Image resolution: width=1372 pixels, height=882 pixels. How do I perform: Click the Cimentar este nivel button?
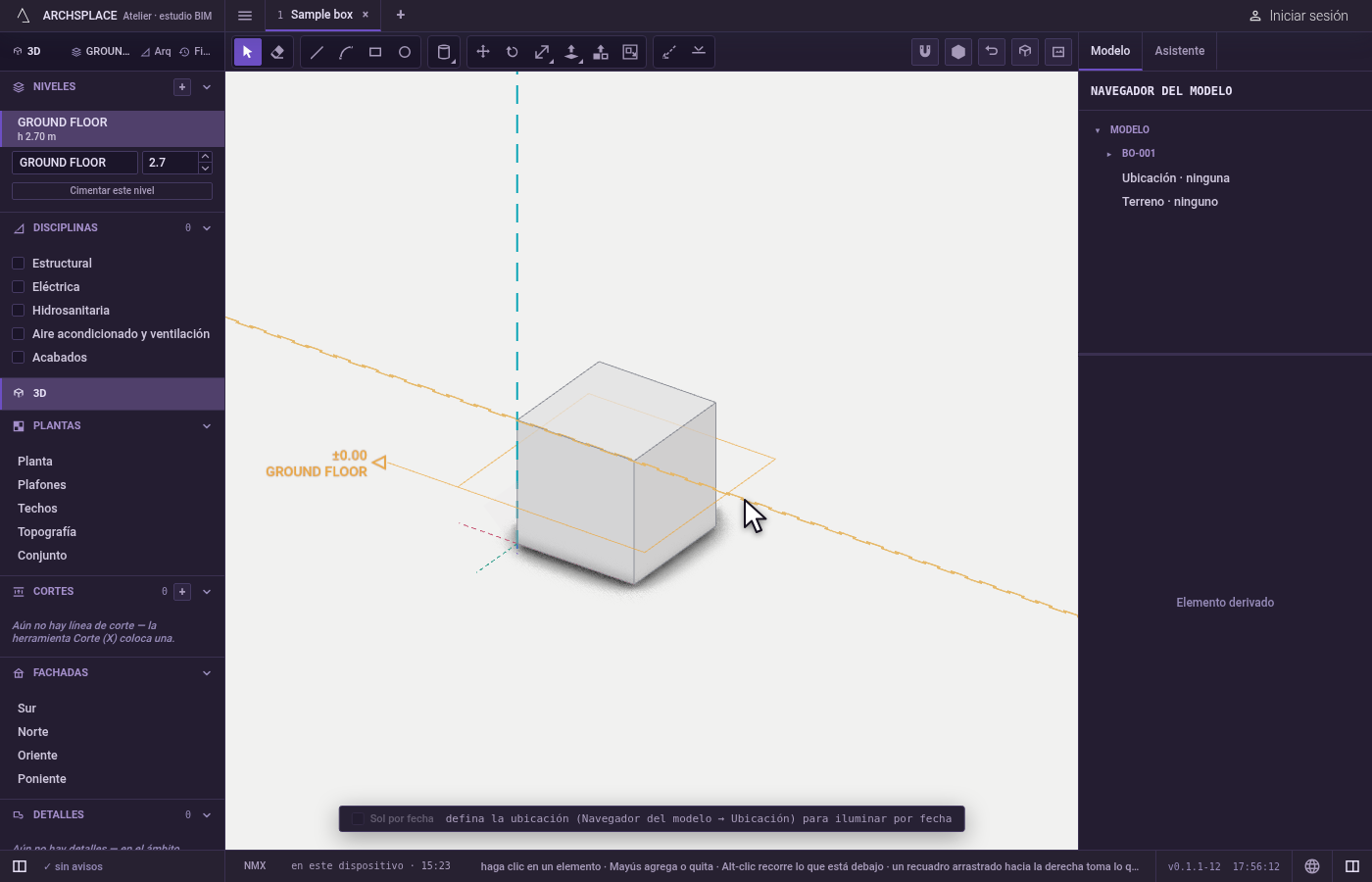pyautogui.click(x=112, y=191)
